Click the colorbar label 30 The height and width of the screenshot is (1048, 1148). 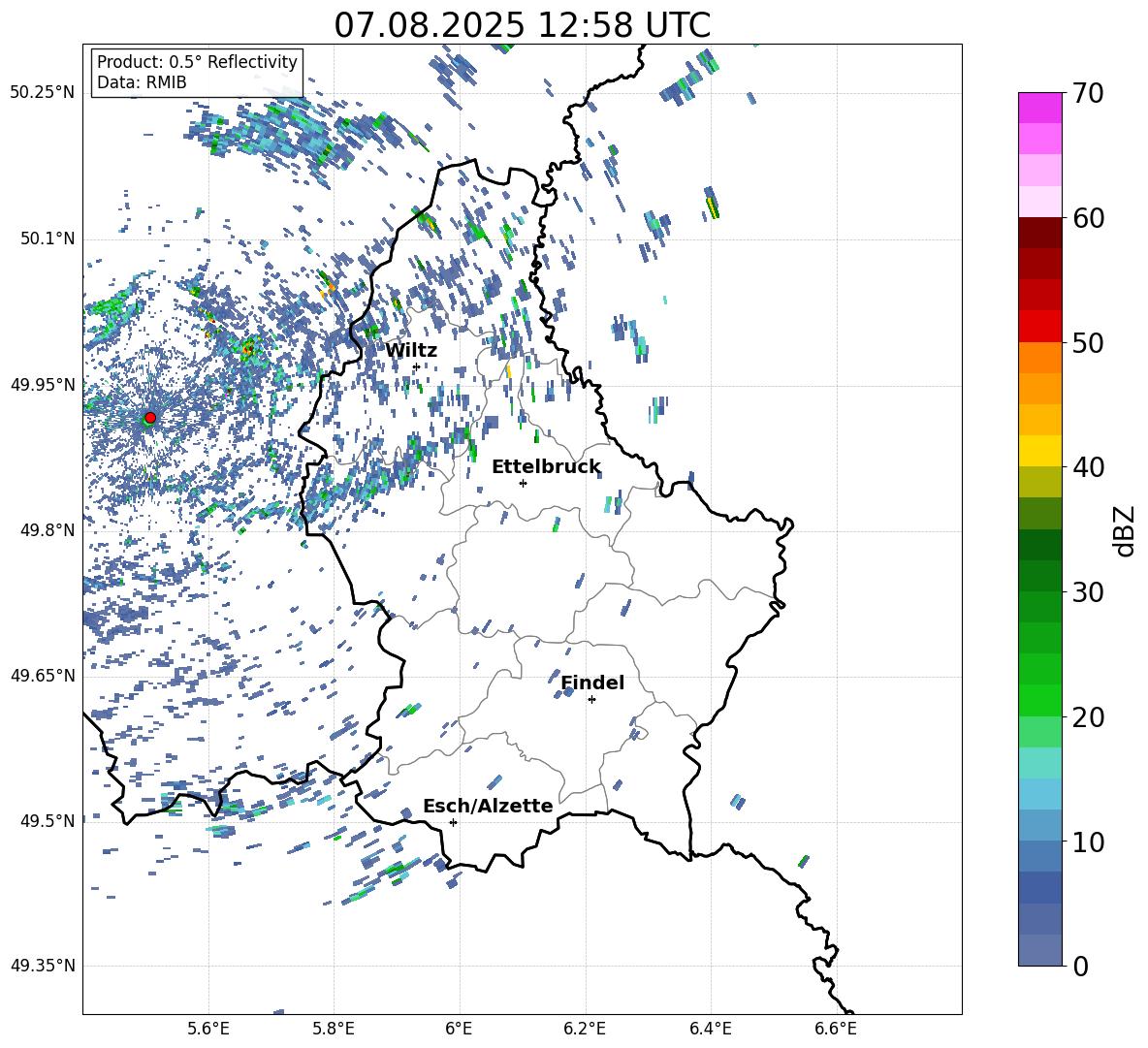coord(1088,592)
